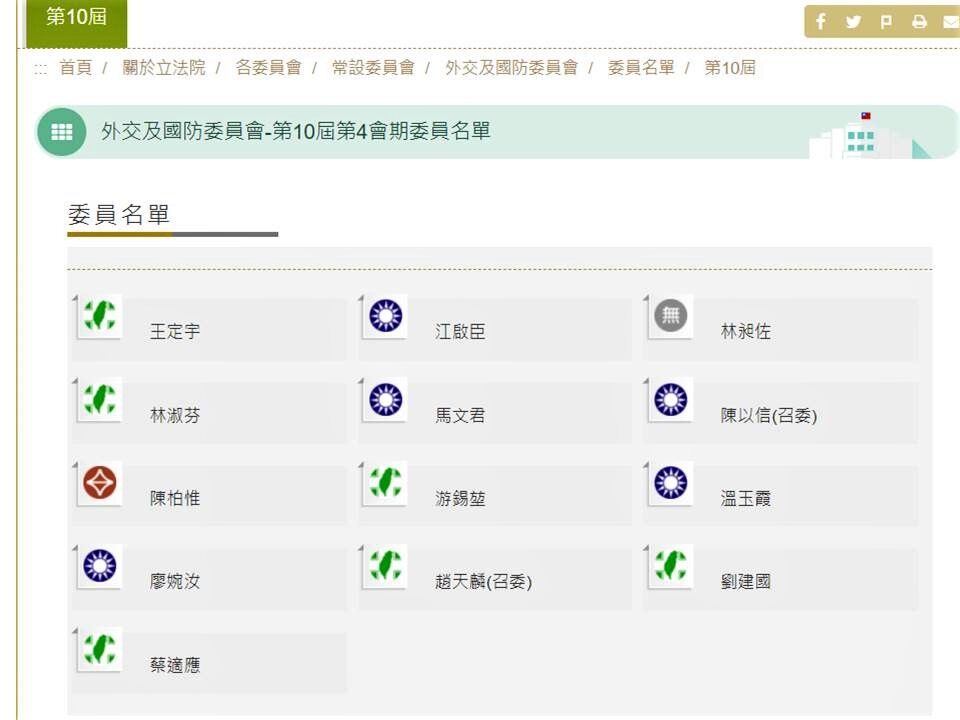This screenshot has width=960, height=720.
Task: Open member 趙天麟(召委) profile
Action: click(x=483, y=581)
